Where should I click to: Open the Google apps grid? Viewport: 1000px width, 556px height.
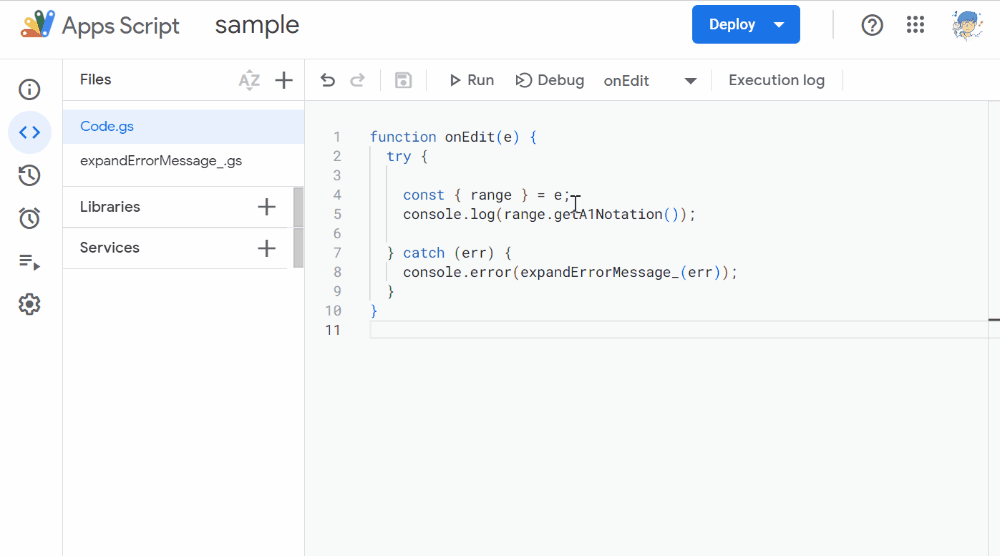coord(915,25)
